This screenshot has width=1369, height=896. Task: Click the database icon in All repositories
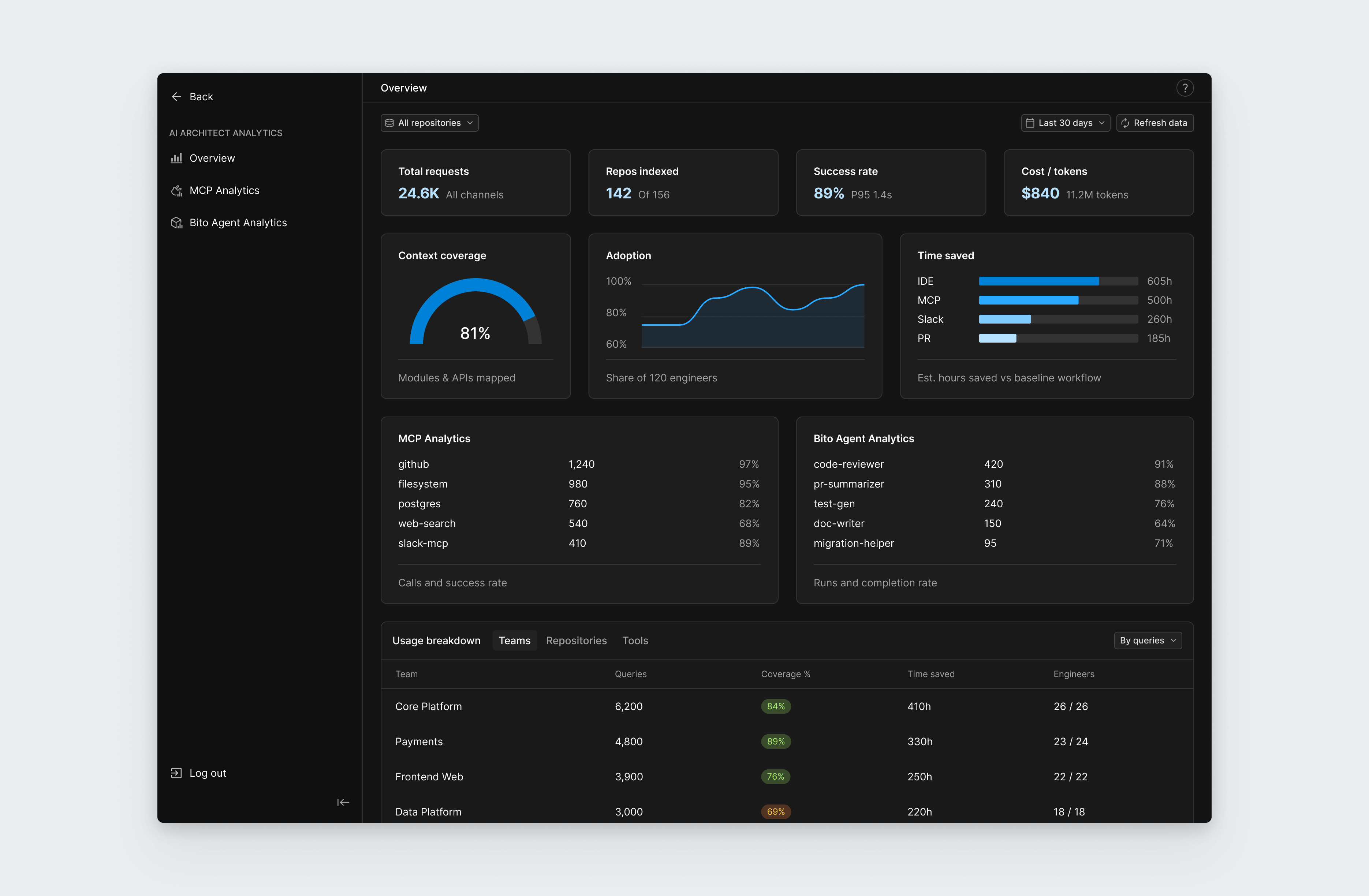point(389,123)
